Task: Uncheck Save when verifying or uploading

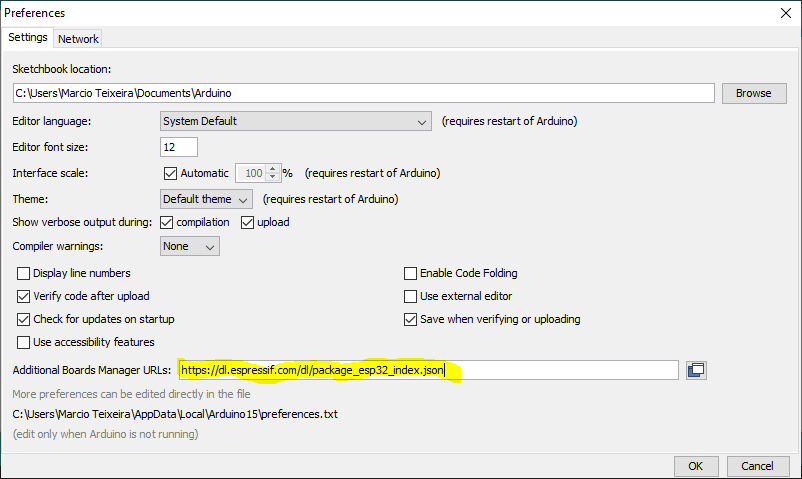Action: coord(410,319)
